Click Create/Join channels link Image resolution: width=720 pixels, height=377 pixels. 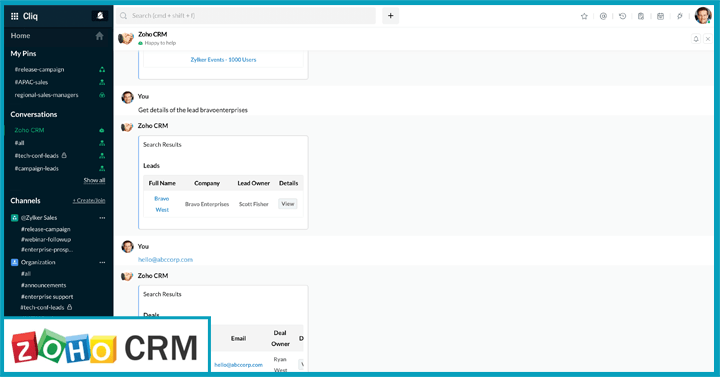pos(89,201)
